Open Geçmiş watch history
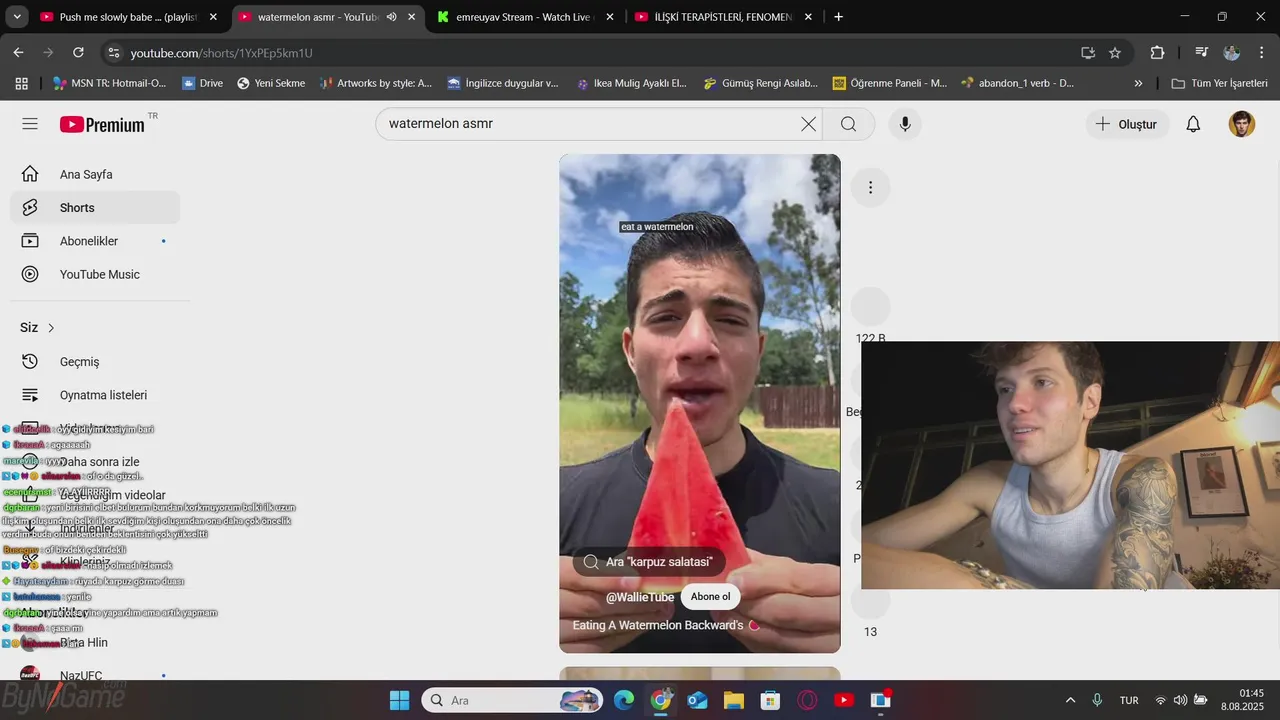This screenshot has width=1280, height=720. click(95, 361)
